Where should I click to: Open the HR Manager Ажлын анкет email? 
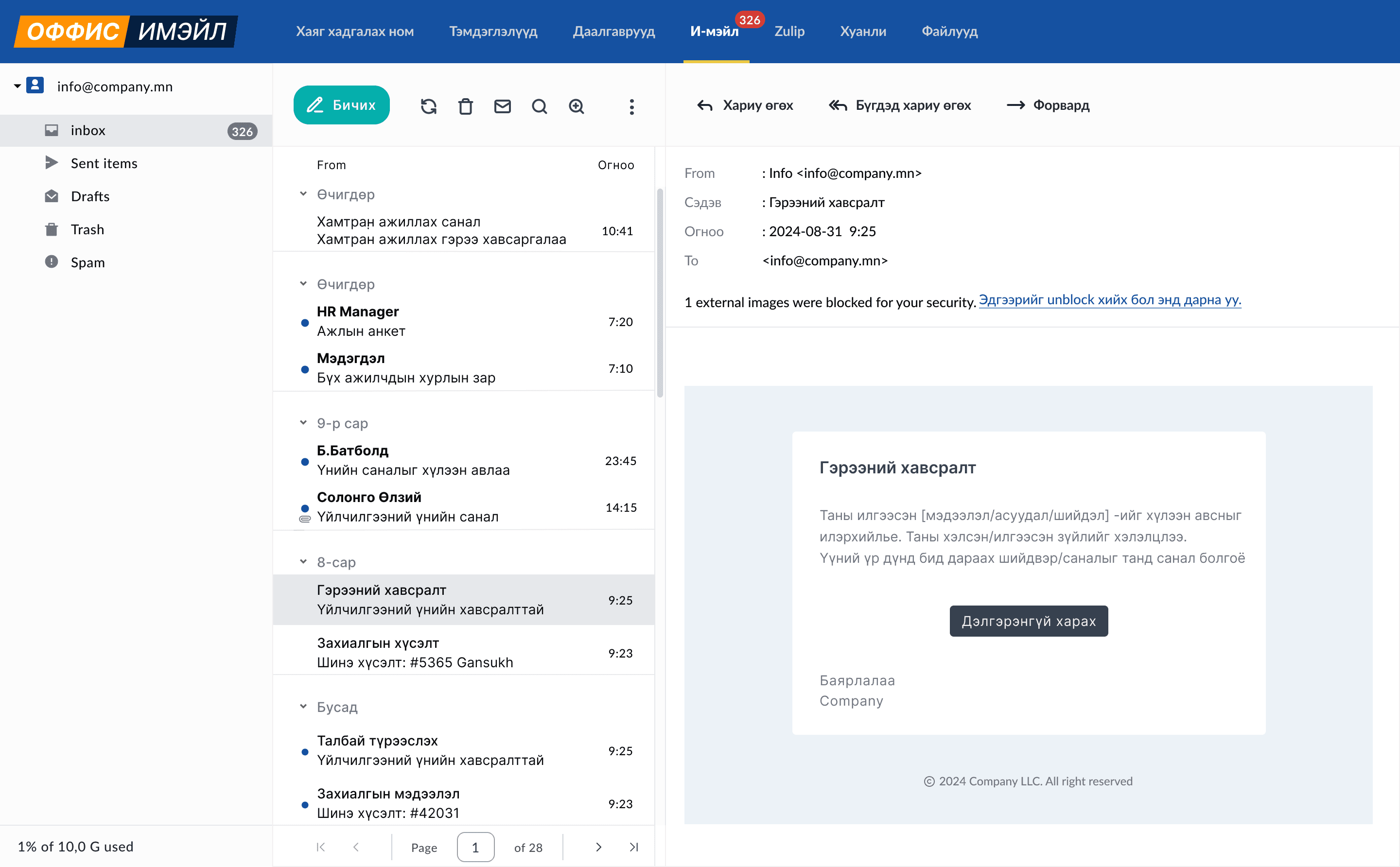(463, 322)
